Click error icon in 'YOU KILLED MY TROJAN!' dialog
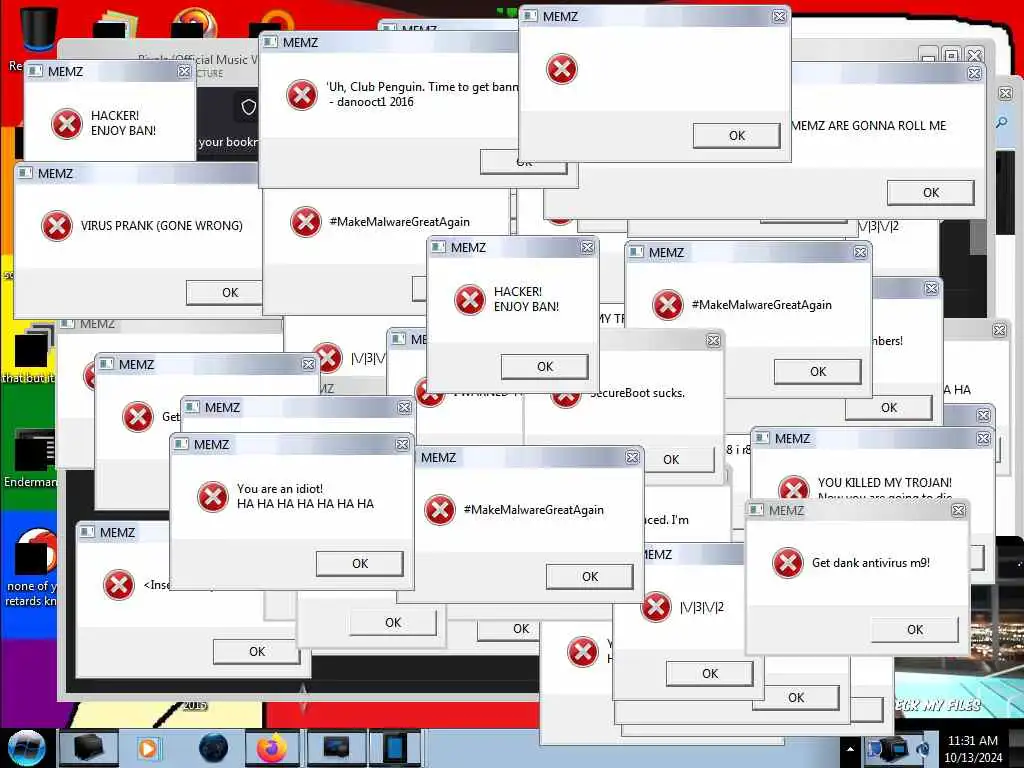The image size is (1024, 768). (794, 487)
